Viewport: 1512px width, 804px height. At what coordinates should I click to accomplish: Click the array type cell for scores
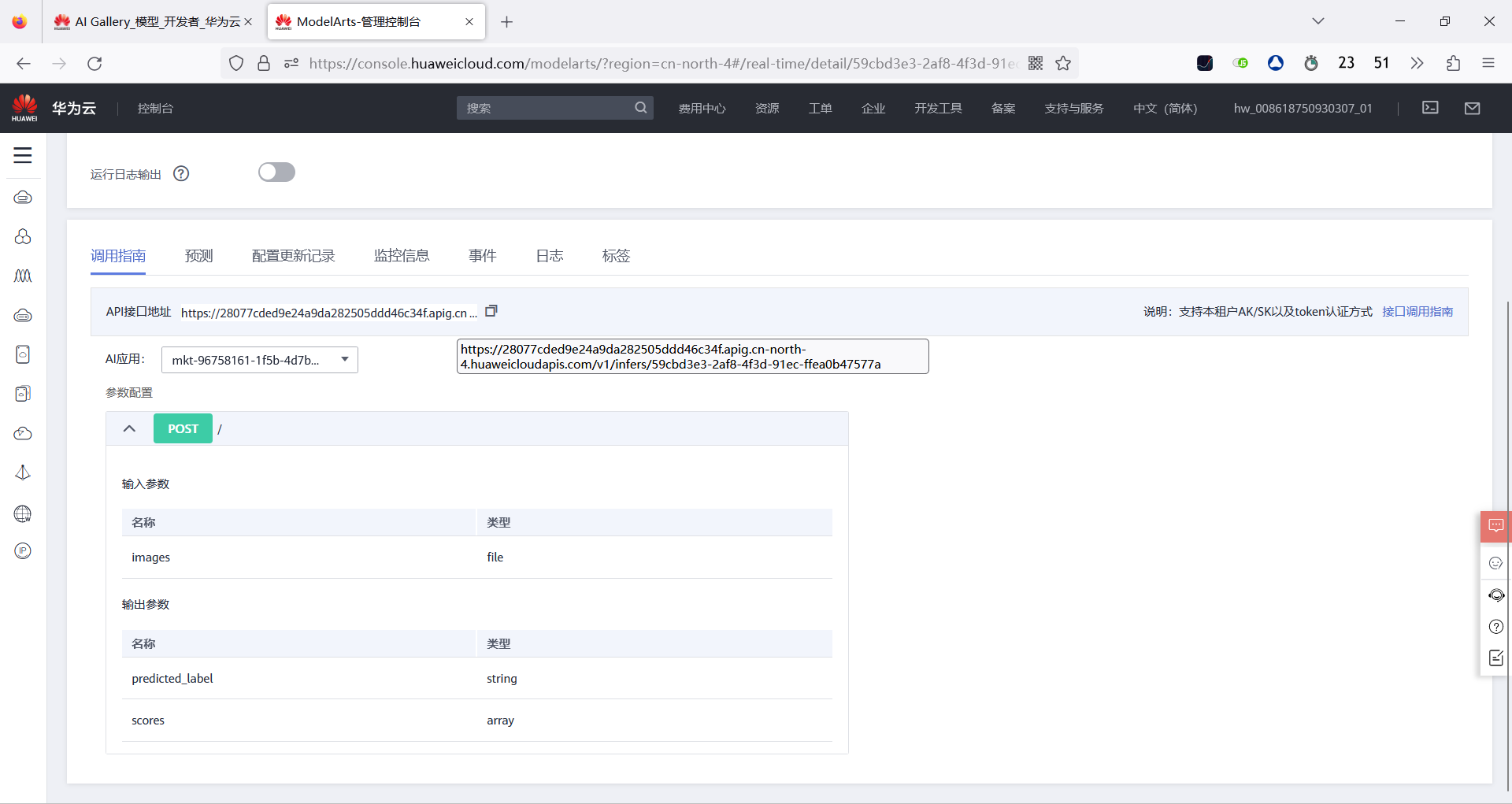500,721
